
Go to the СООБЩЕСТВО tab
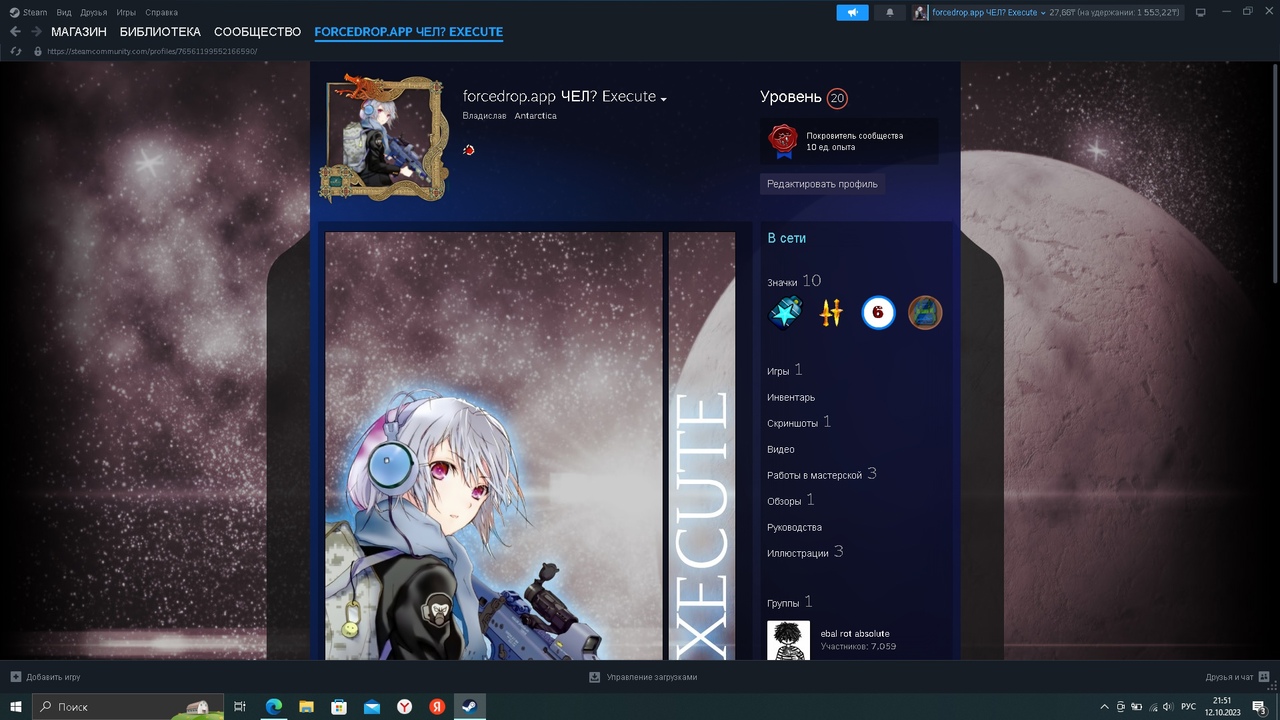[x=257, y=32]
